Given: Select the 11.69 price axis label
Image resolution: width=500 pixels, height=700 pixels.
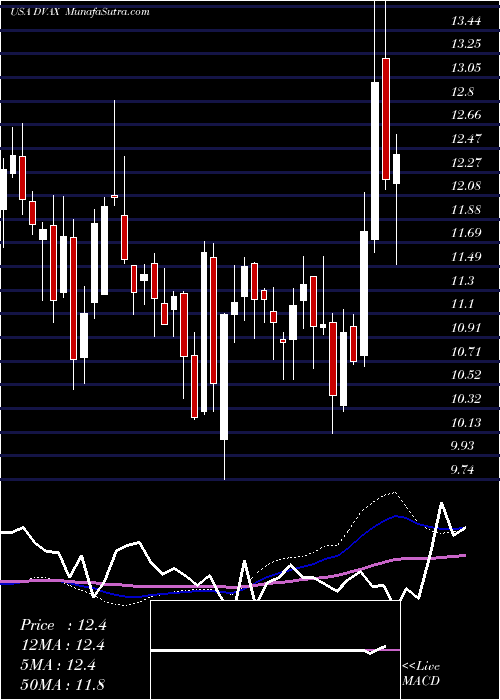Looking at the screenshot, I should coord(467,233).
